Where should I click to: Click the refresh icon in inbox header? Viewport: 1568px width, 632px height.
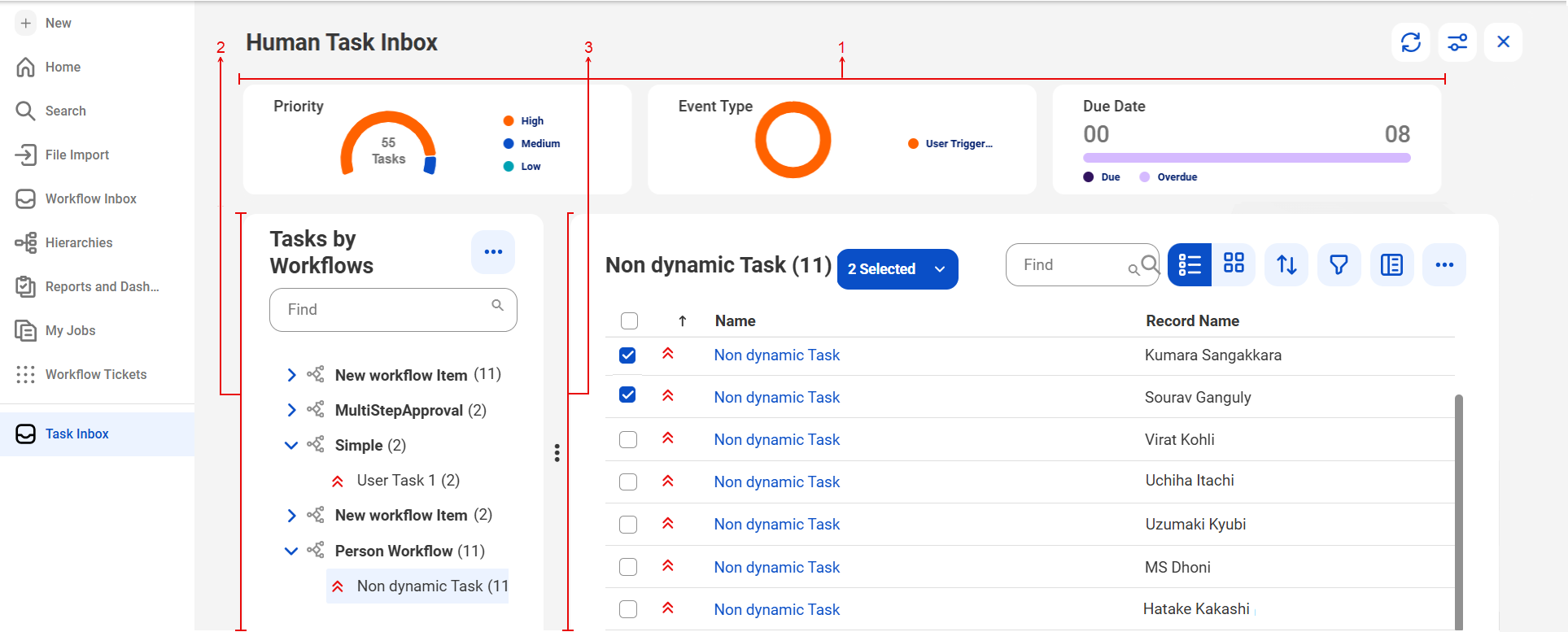click(x=1411, y=41)
